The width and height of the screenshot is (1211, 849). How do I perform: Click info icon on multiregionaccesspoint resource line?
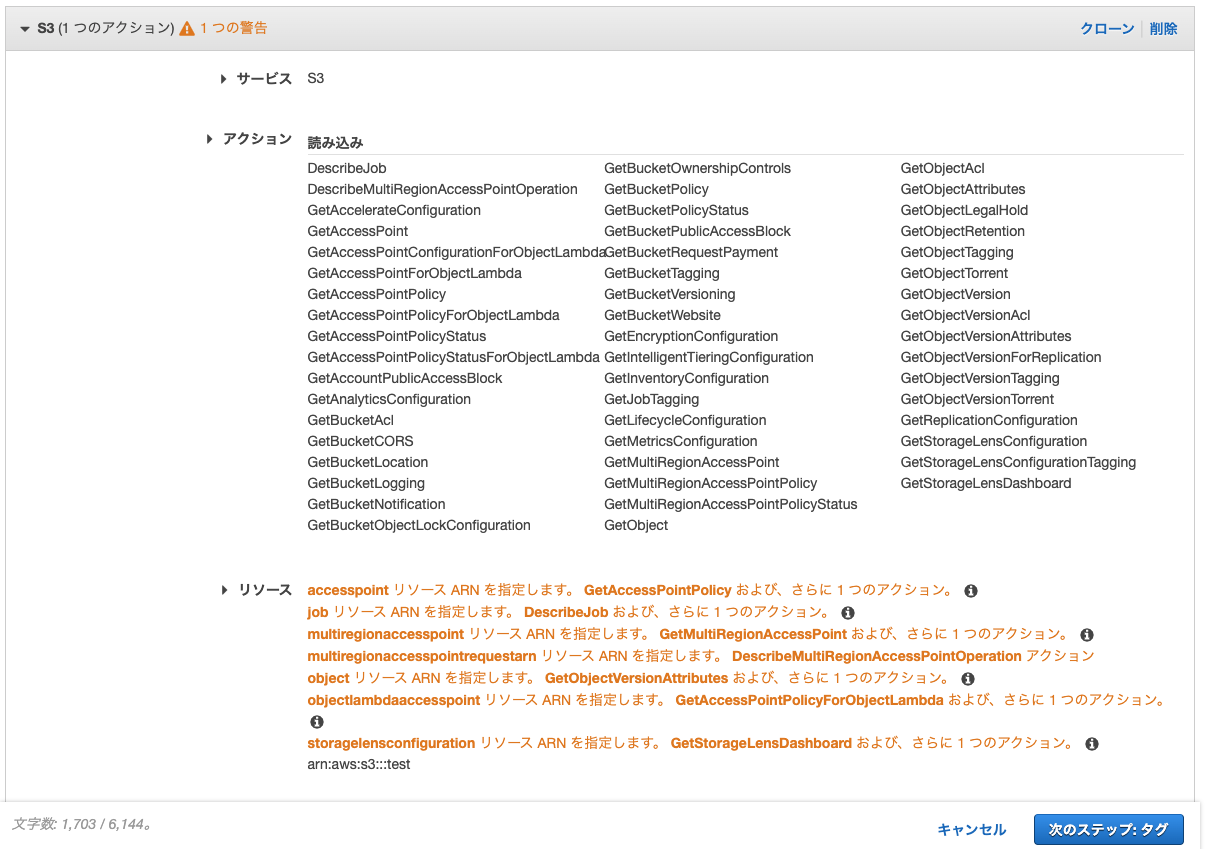[1087, 635]
